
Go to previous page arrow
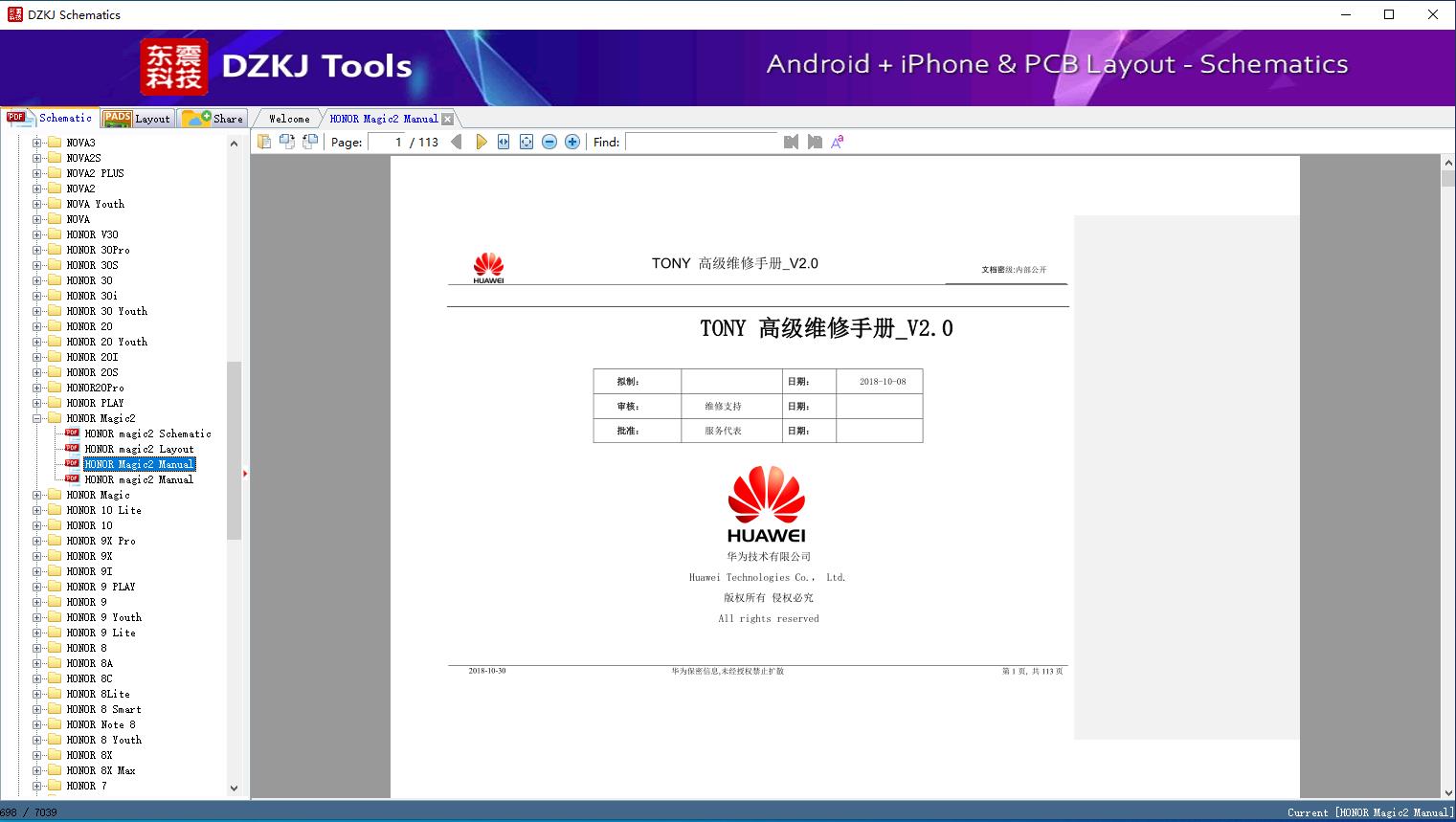point(457,142)
